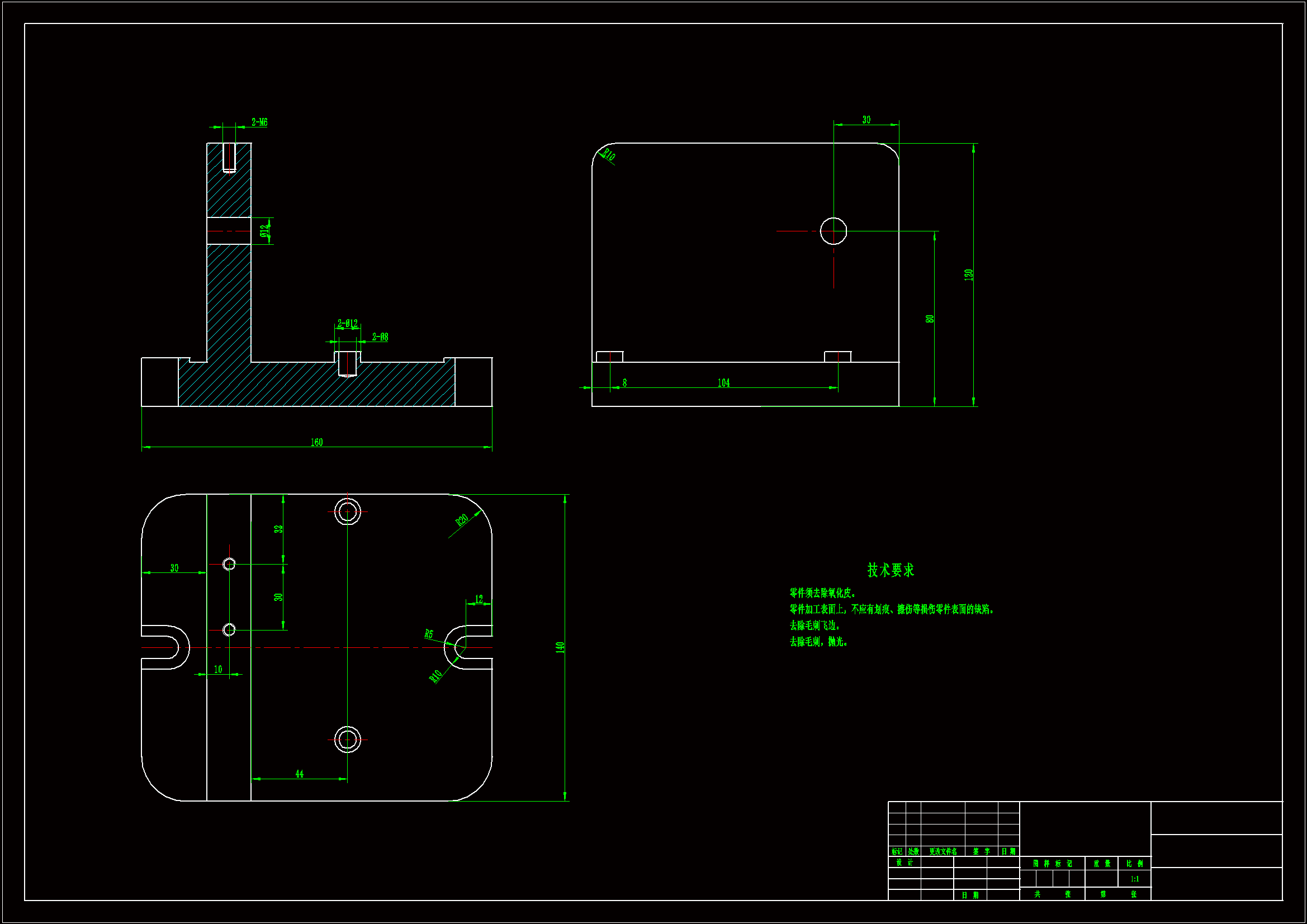1307x924 pixels.
Task: Click the R5 slot radius label
Action: [x=429, y=634]
